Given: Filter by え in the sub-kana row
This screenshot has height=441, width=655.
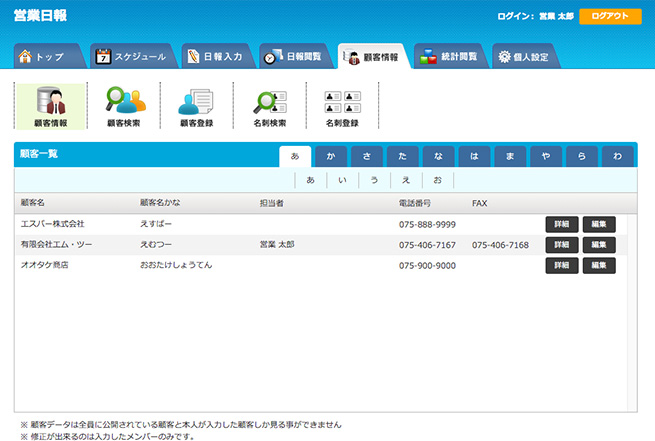Looking at the screenshot, I should click(x=406, y=180).
